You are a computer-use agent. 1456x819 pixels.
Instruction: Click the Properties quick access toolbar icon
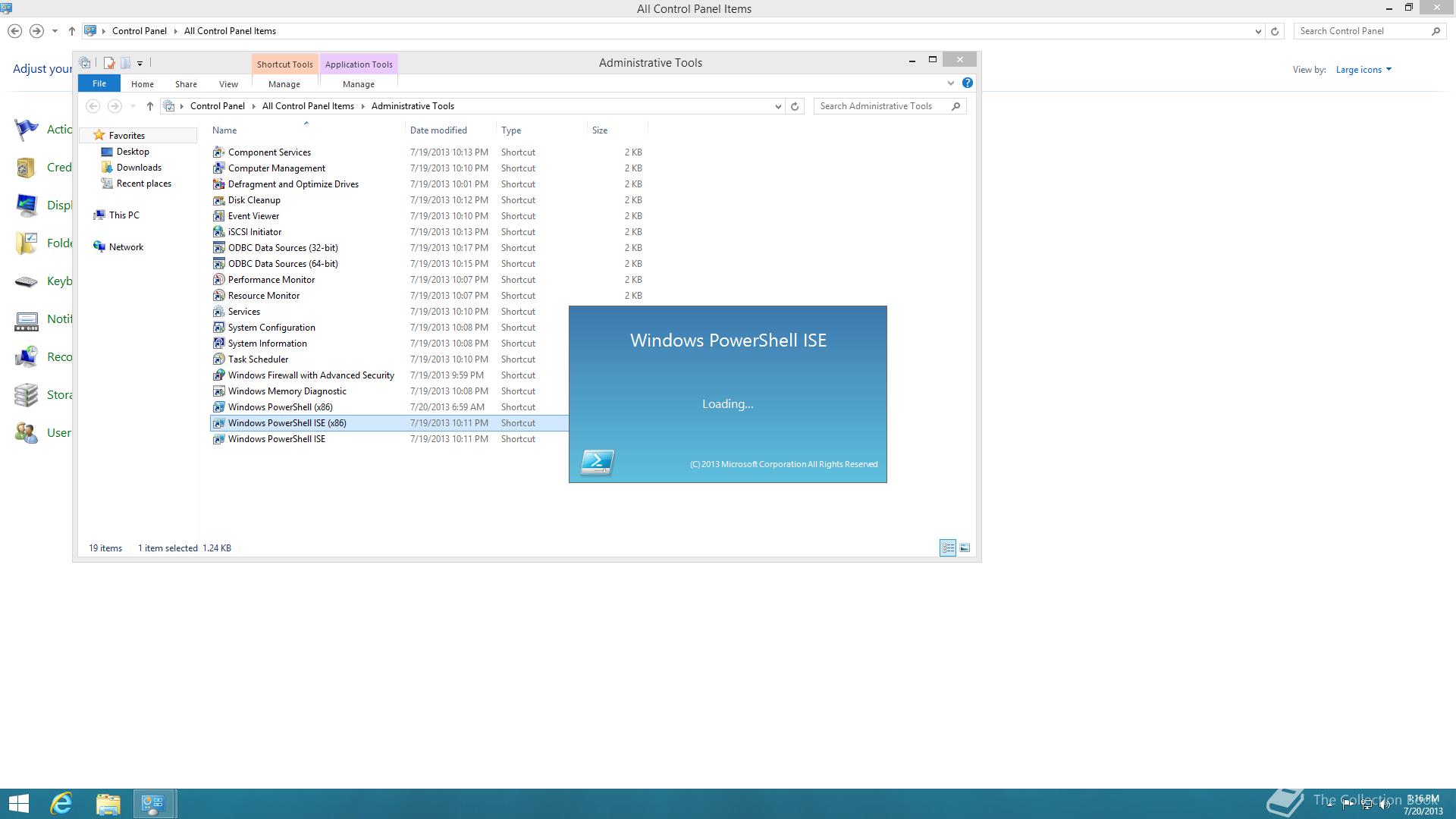tap(109, 63)
